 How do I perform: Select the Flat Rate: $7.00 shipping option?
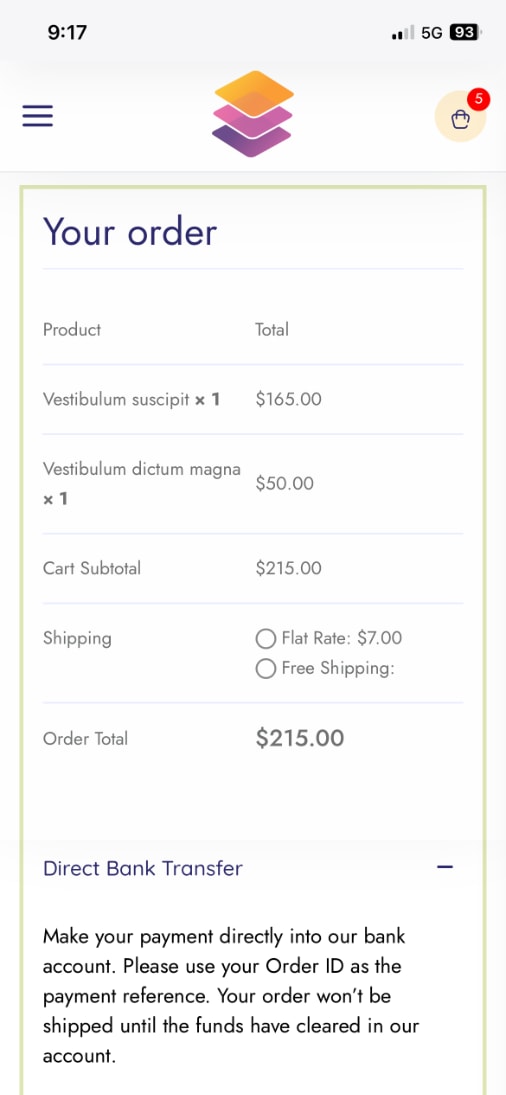click(x=265, y=639)
